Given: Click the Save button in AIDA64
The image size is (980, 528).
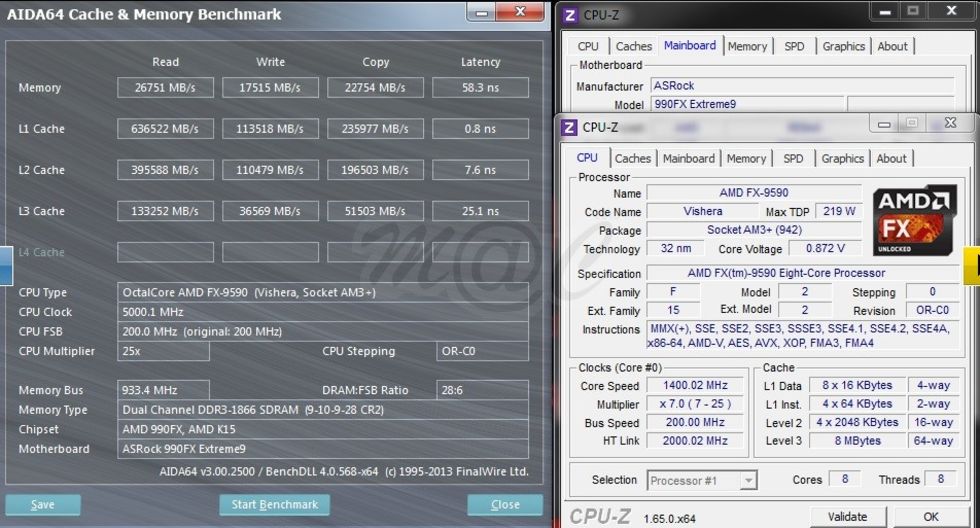Looking at the screenshot, I should point(43,504).
